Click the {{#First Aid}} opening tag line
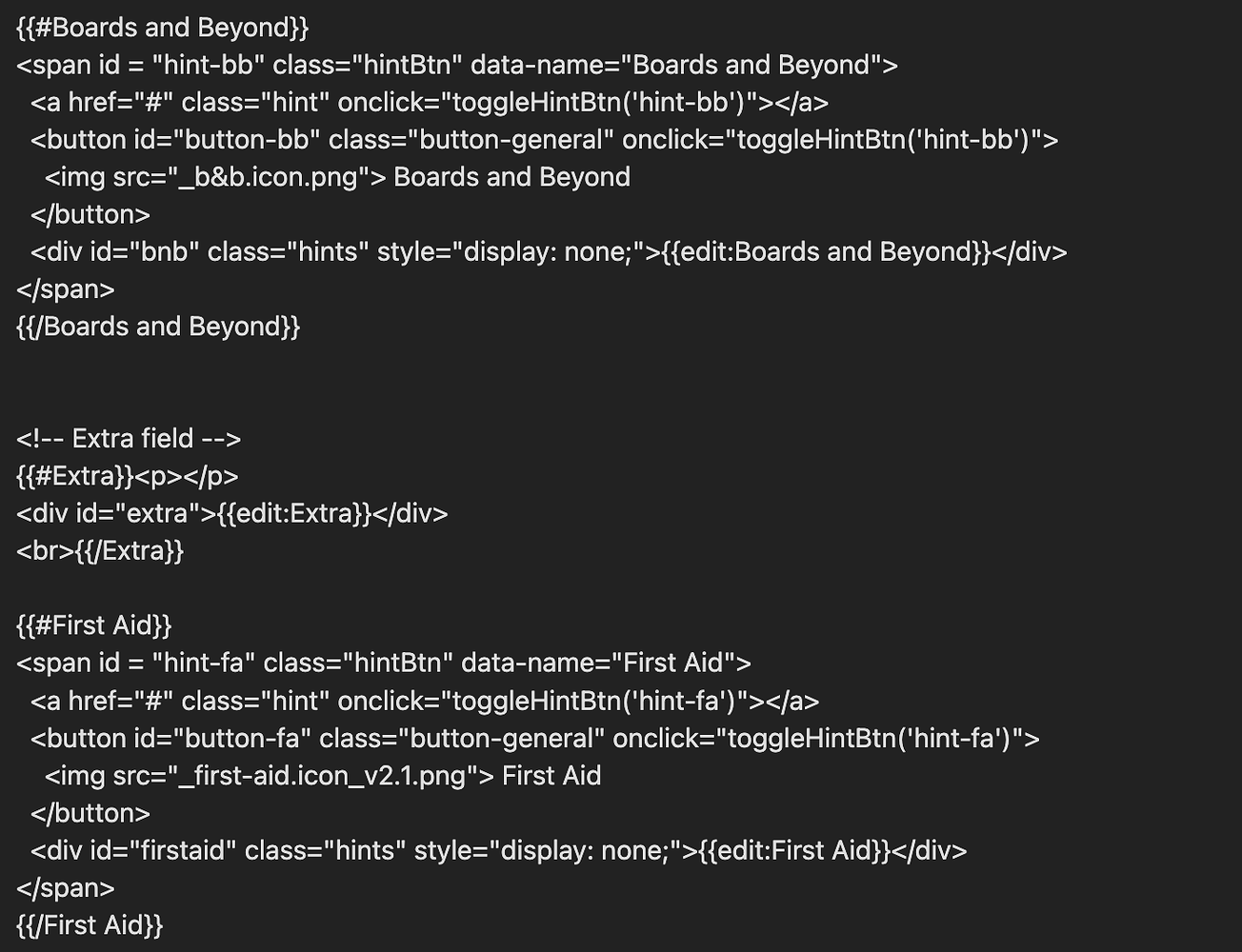 [93, 625]
